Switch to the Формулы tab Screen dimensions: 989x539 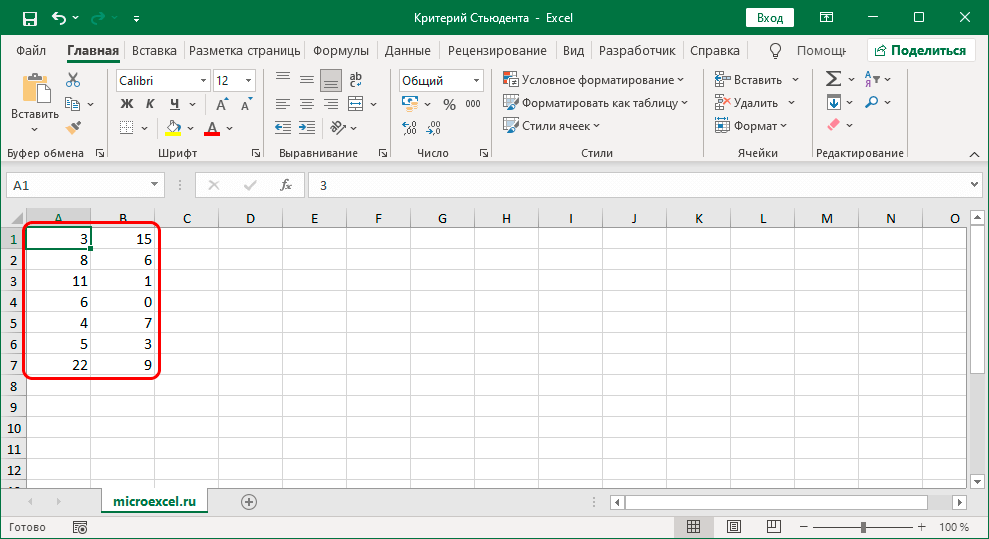pos(341,50)
